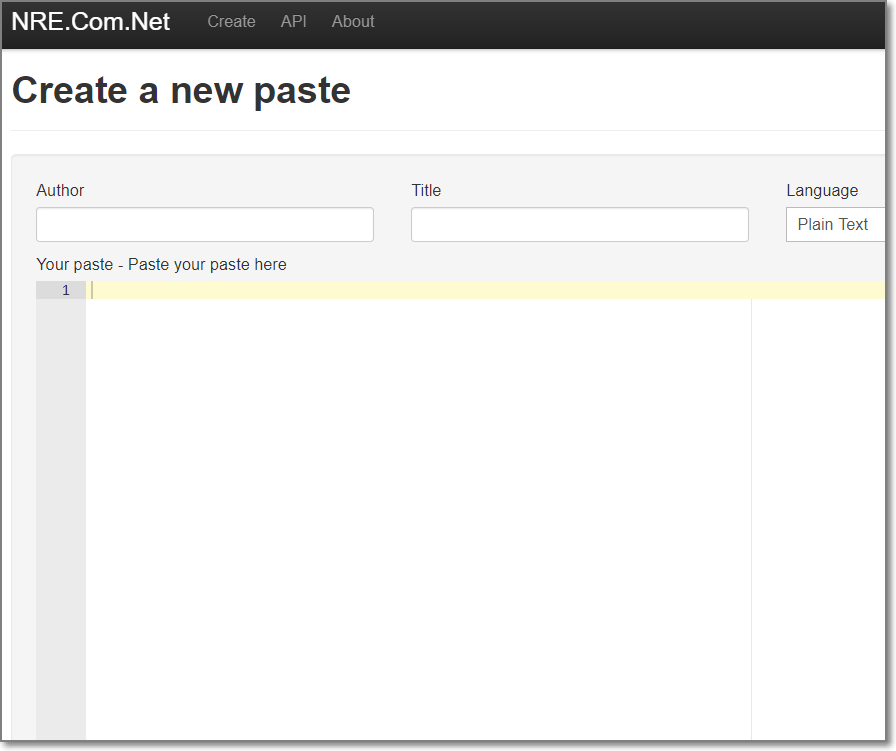Expand the Language dropdown showing Plain Text
896x751 pixels.
836,225
